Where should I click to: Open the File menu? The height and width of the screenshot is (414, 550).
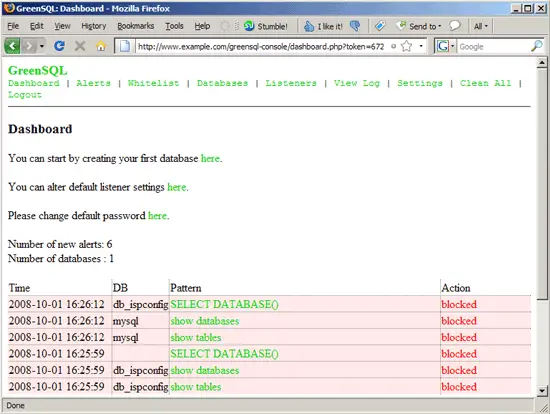[13, 26]
